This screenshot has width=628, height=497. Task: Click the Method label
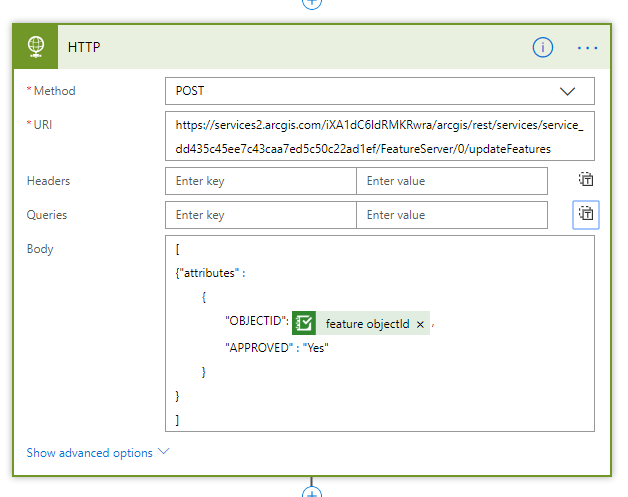coord(54,91)
